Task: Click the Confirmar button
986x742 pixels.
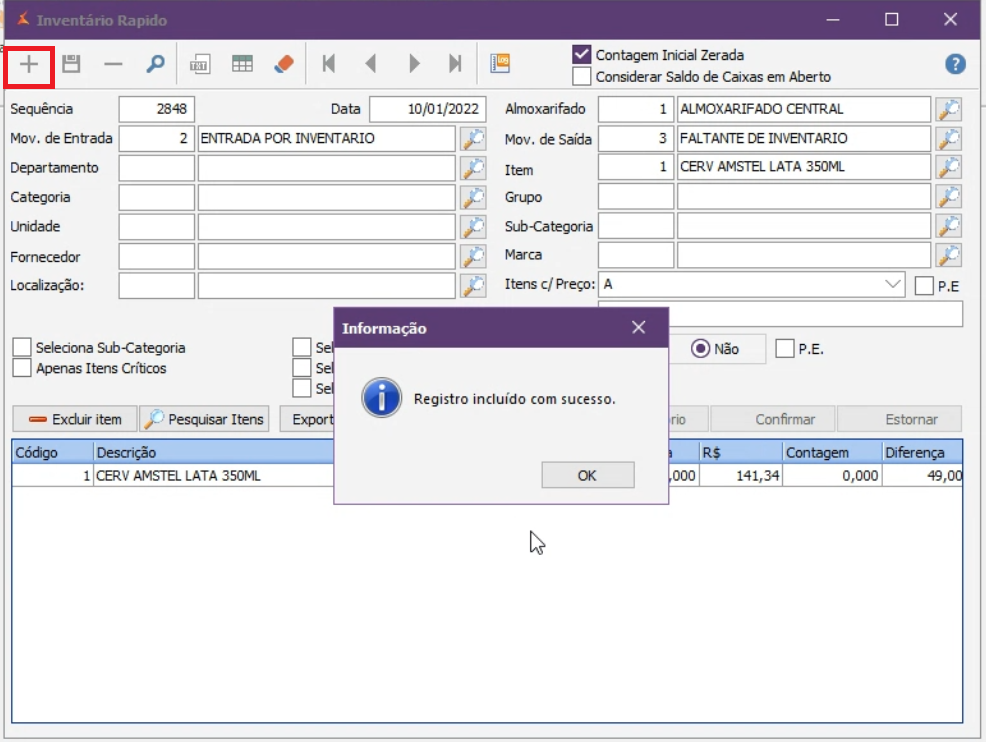Action: (x=773, y=419)
